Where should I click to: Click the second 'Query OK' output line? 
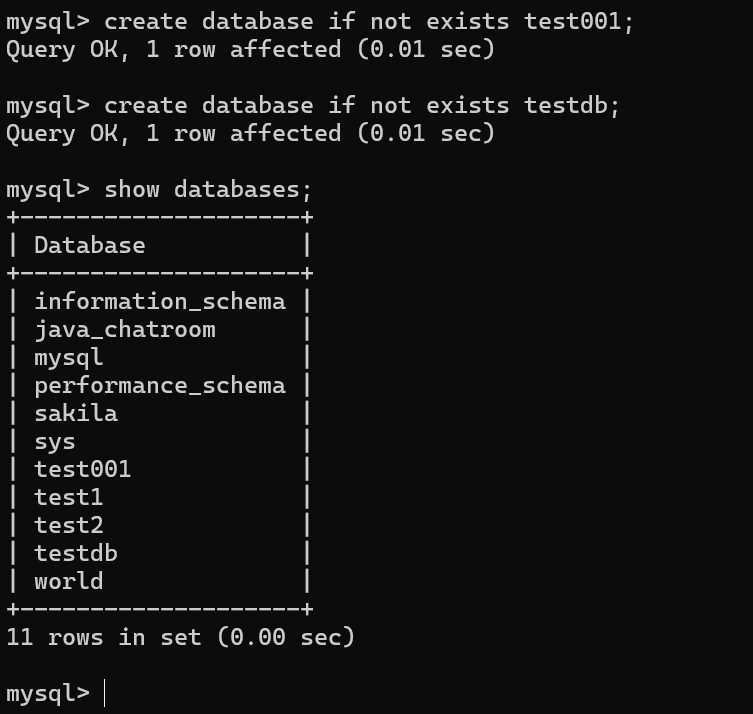pos(250,133)
